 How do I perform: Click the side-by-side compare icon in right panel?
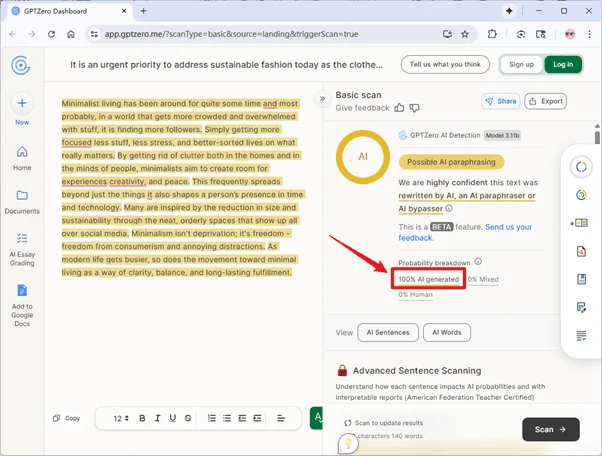coord(581,223)
